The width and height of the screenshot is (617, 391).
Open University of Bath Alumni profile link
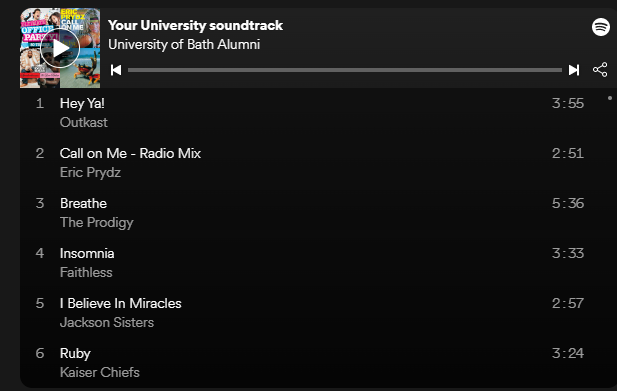(x=184, y=44)
